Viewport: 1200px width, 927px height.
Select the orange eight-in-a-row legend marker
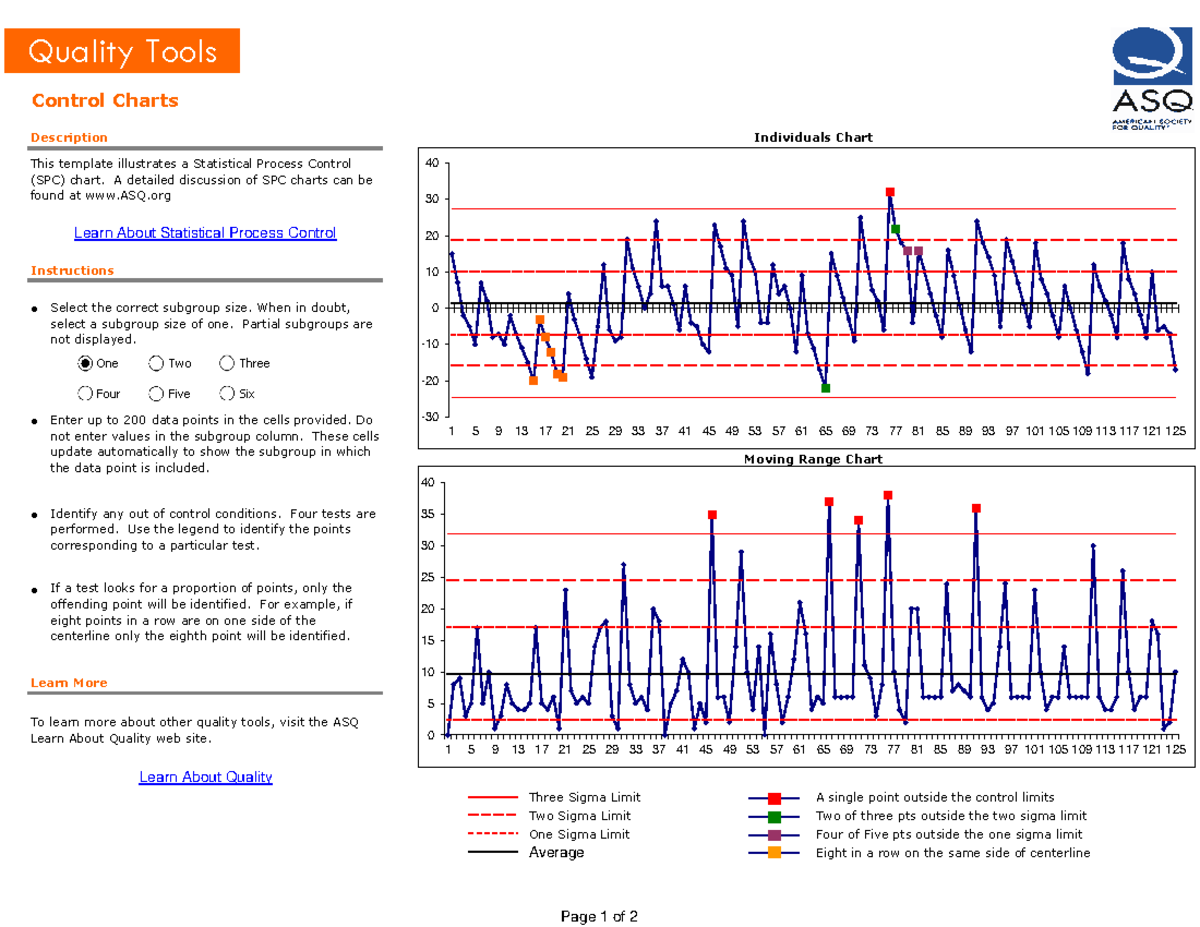pyautogui.click(x=774, y=853)
